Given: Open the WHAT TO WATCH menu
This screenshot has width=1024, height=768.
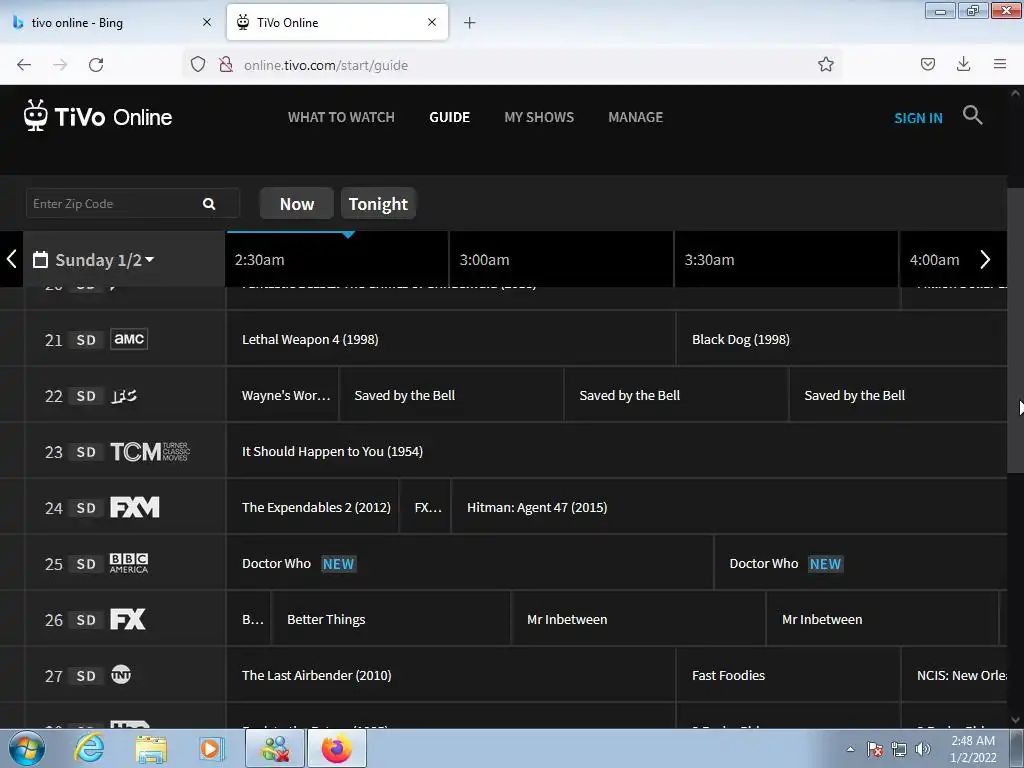Looking at the screenshot, I should tap(342, 118).
